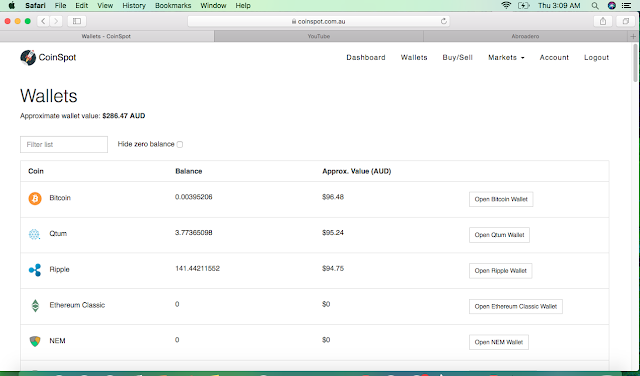The height and width of the screenshot is (376, 640).
Task: Click the Open NEM Wallet button
Action: (499, 342)
